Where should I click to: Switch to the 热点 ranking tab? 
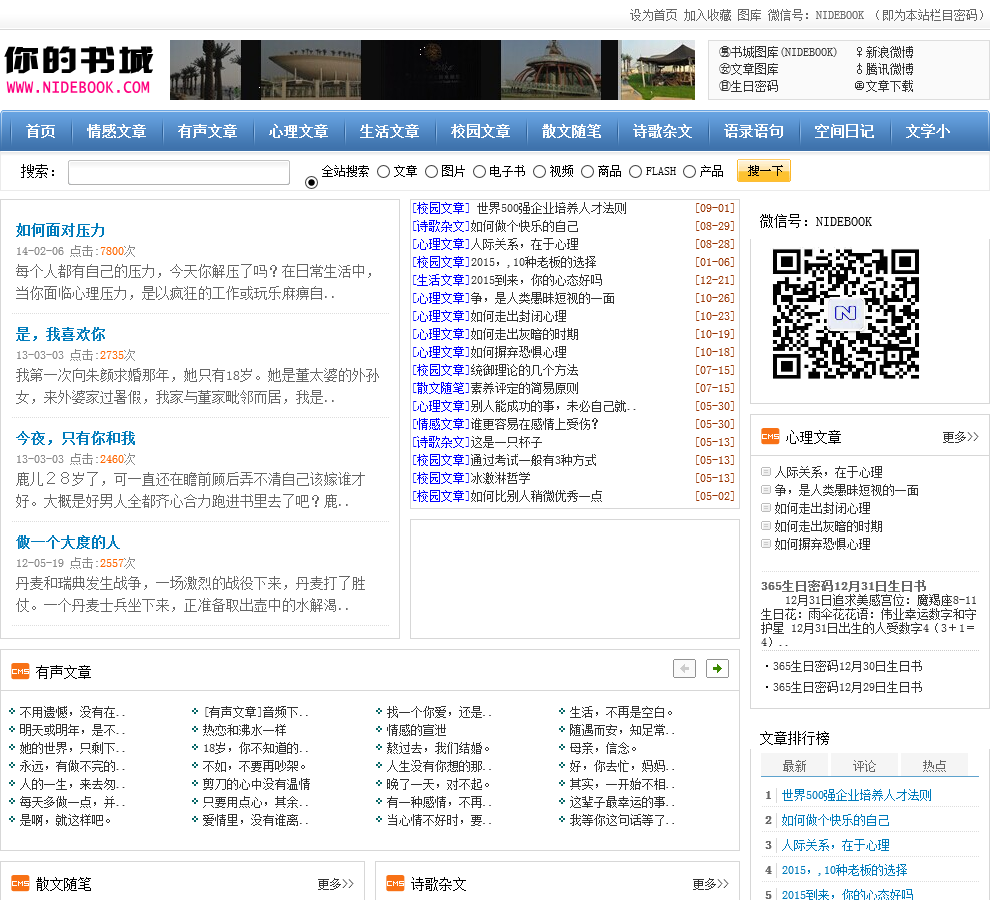pos(934,765)
